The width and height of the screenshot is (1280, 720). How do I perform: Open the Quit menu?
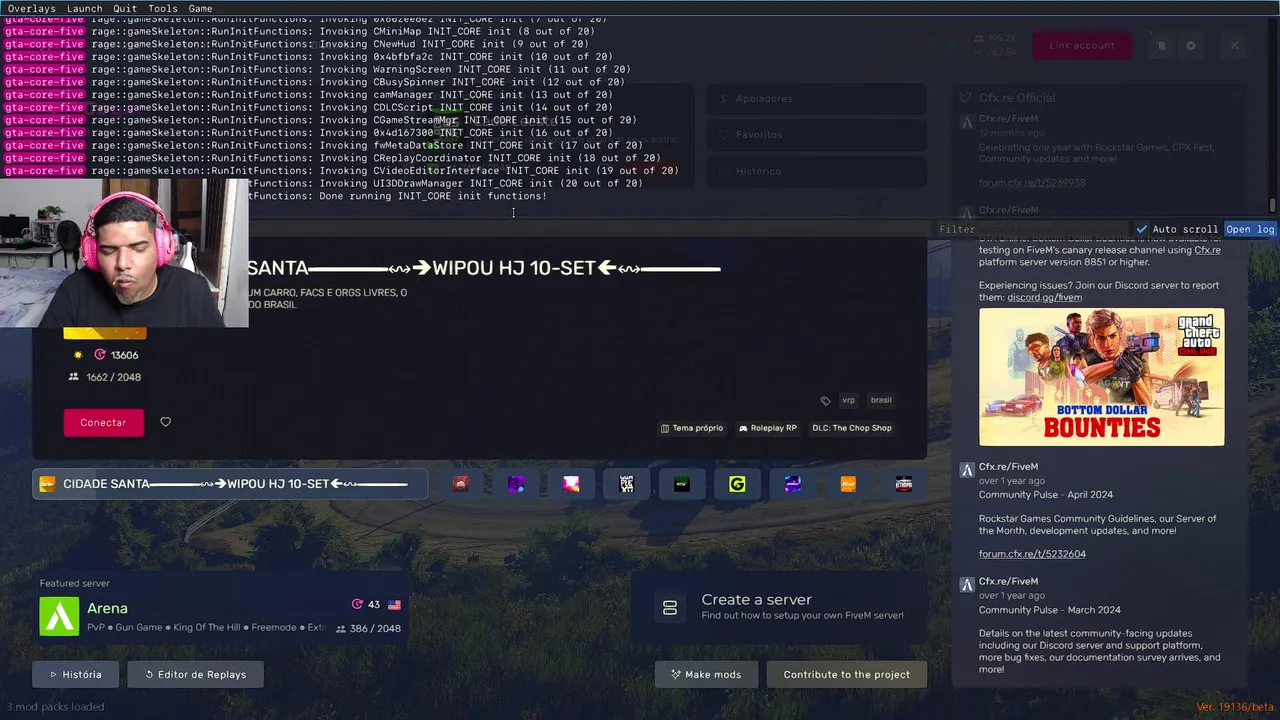[x=125, y=8]
